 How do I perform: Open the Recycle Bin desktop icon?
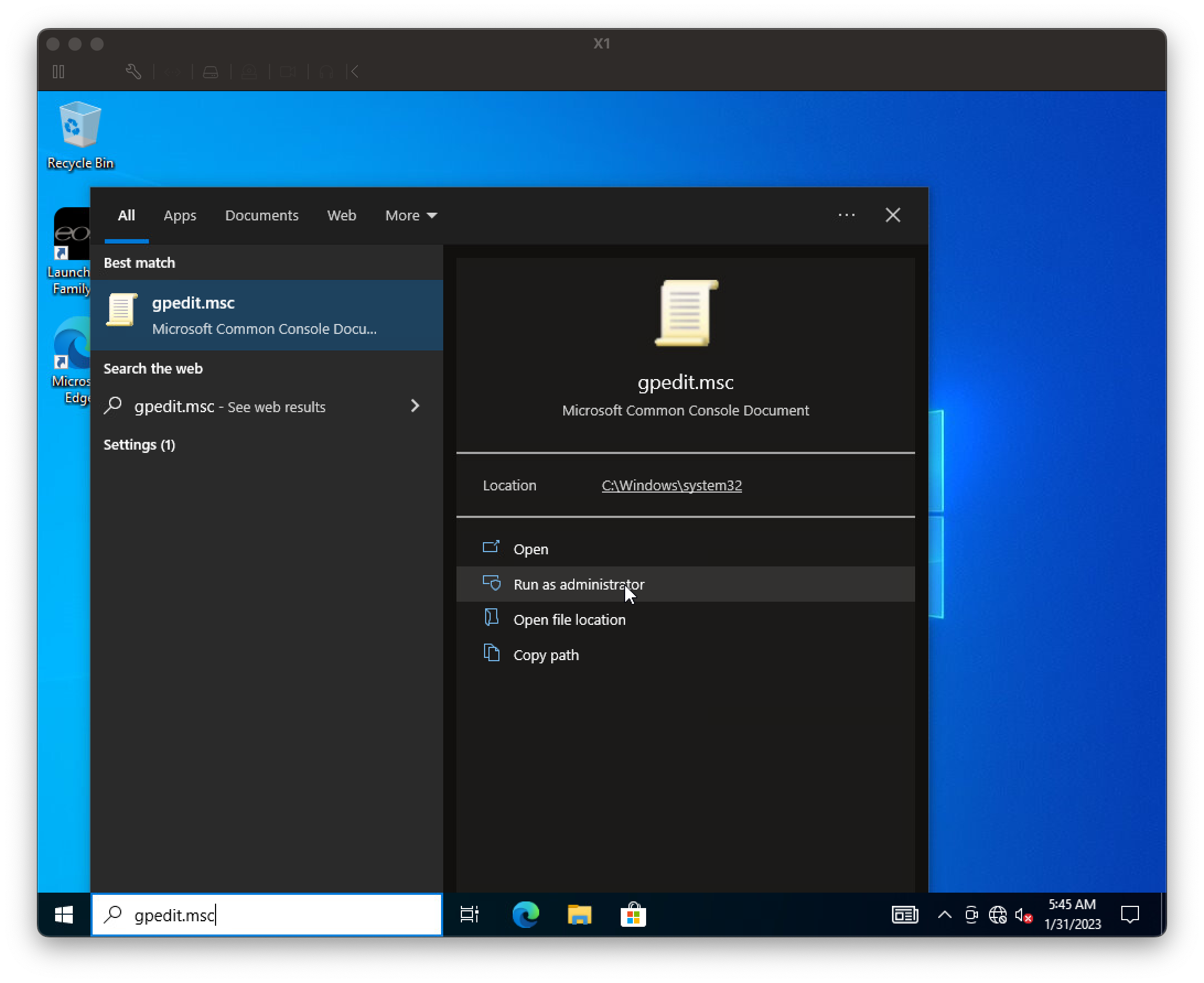coord(80,136)
